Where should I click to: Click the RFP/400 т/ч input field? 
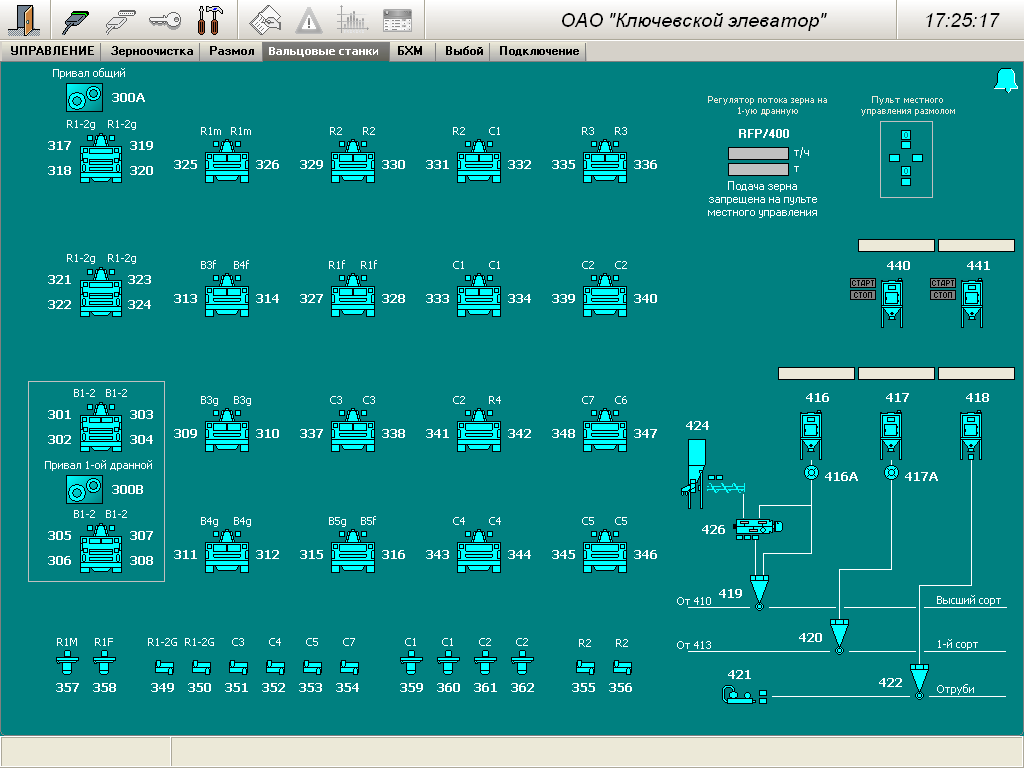click(758, 153)
